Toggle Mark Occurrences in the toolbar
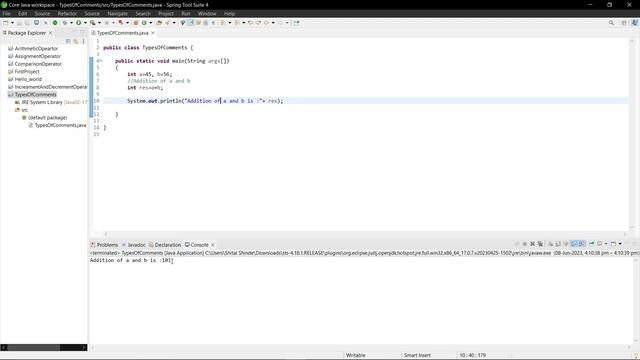Screen dimensions: 640x360 coord(191,23)
